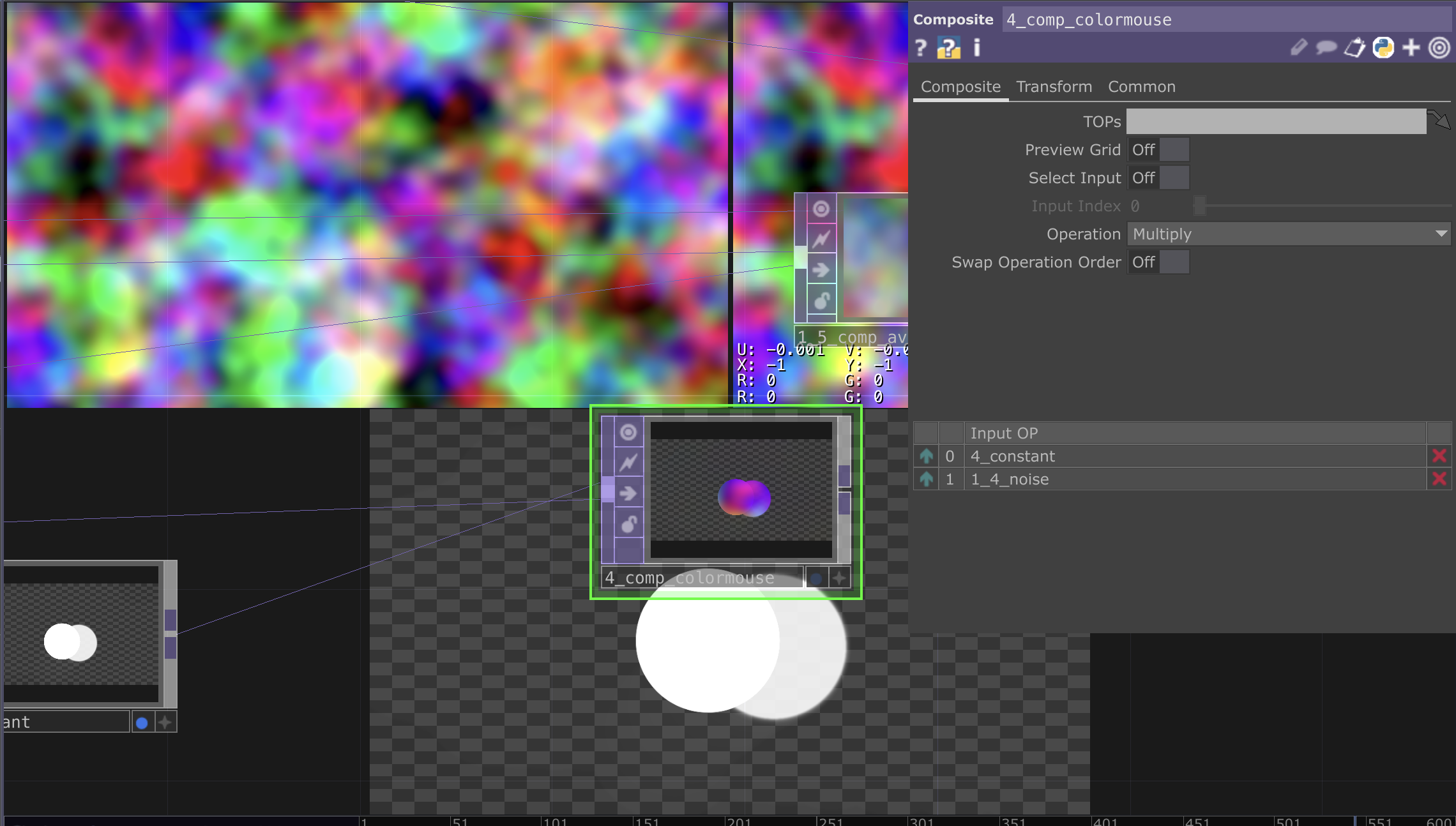Click the comment speech bubble icon

click(1326, 48)
